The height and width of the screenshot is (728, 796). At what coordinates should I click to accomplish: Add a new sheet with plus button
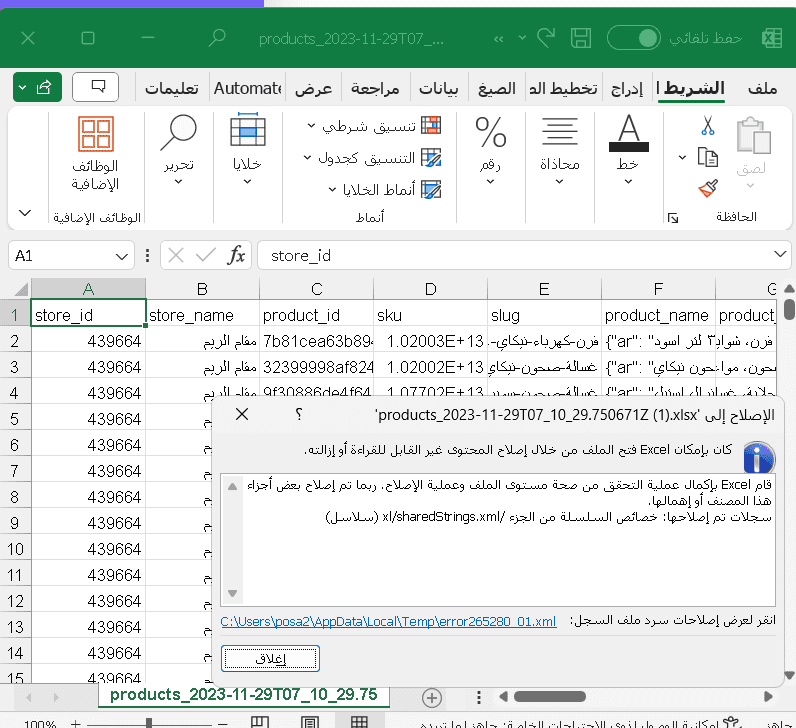coord(432,696)
